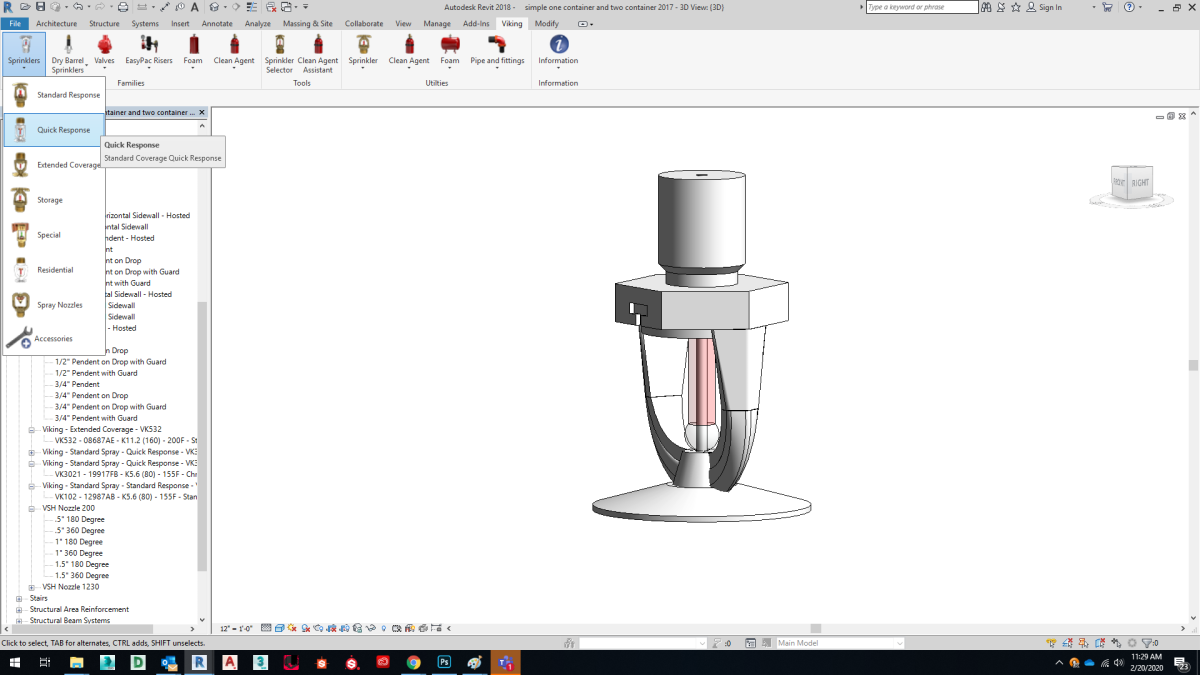Open Outlook from taskbar
This screenshot has width=1200, height=675.
point(168,662)
